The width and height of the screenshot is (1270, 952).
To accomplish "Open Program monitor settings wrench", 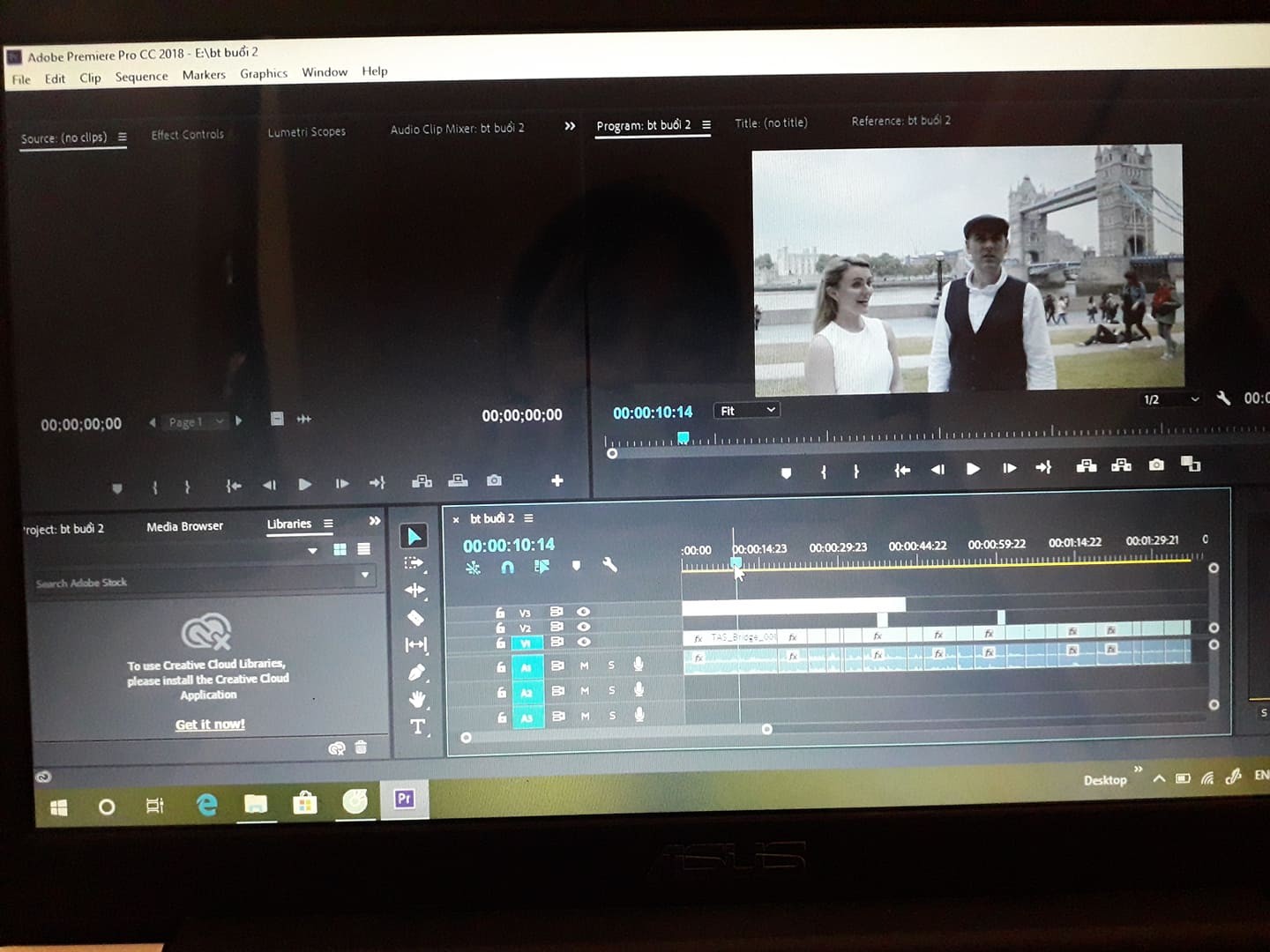I will [x=1223, y=398].
